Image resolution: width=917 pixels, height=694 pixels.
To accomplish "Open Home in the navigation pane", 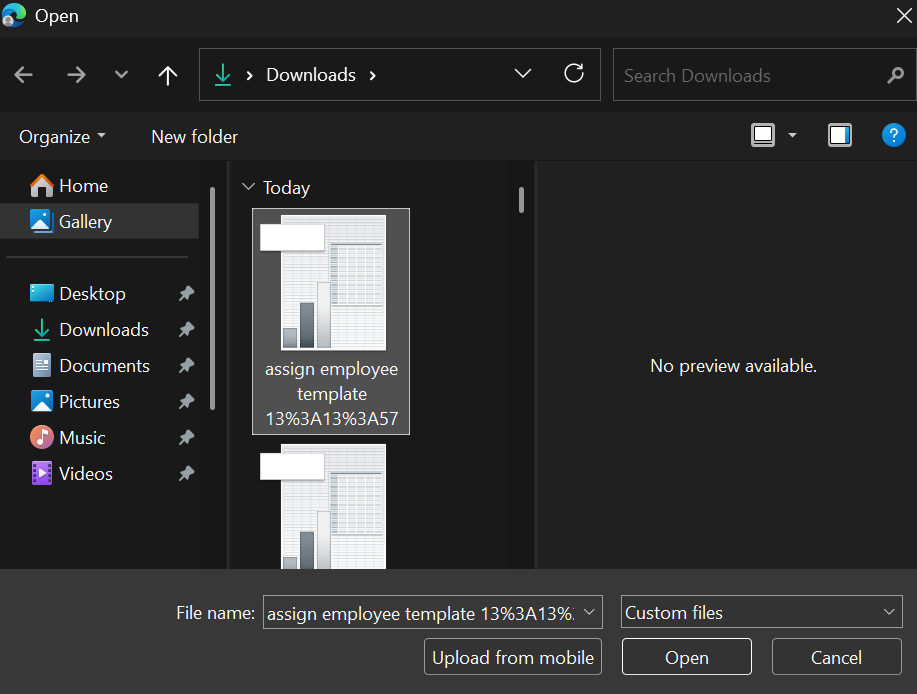I will 99,186.
